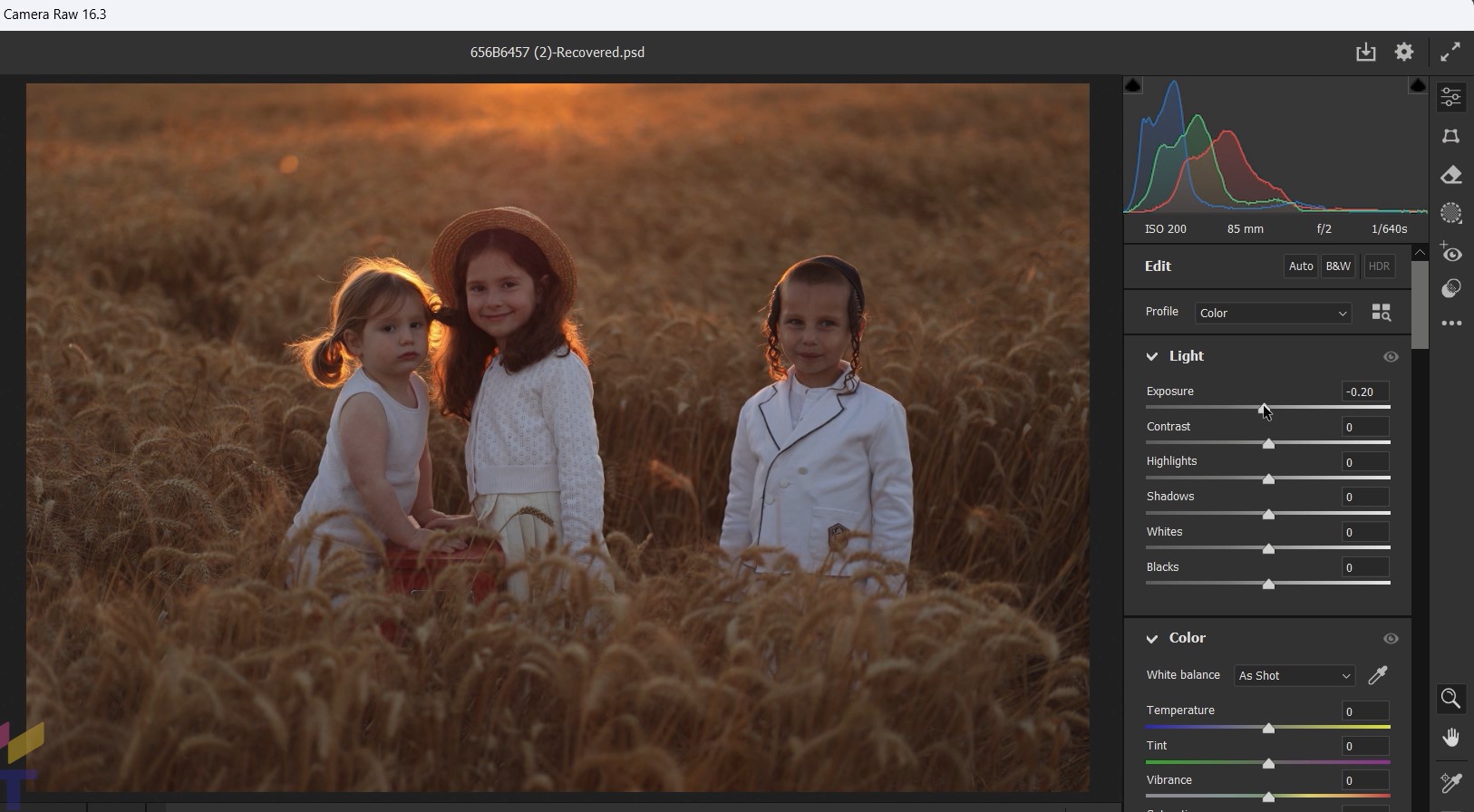This screenshot has height=812, width=1474.
Task: Select the Geometry crop tool icon
Action: 1450,136
